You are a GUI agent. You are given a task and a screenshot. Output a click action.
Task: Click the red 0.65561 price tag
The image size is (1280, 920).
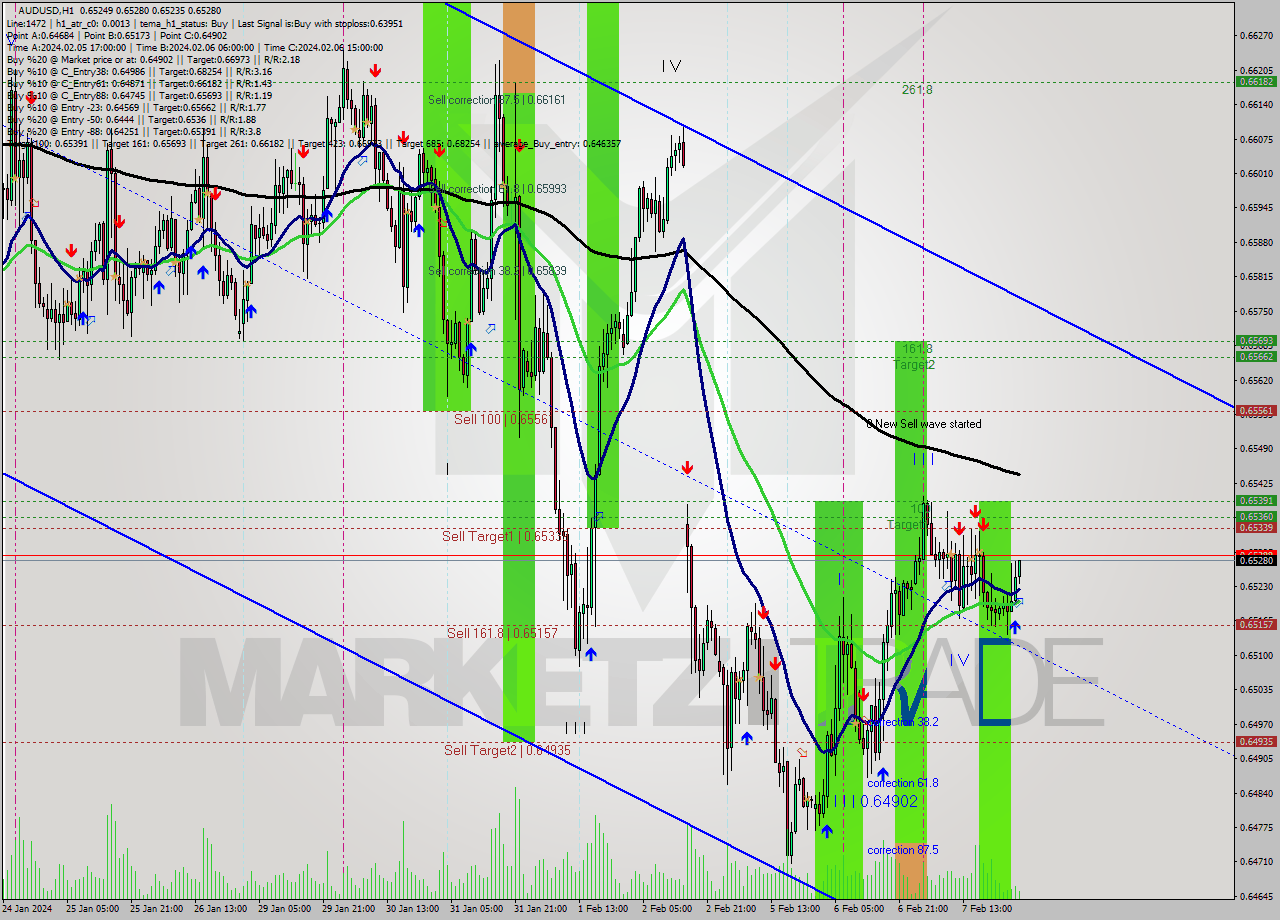(1255, 410)
